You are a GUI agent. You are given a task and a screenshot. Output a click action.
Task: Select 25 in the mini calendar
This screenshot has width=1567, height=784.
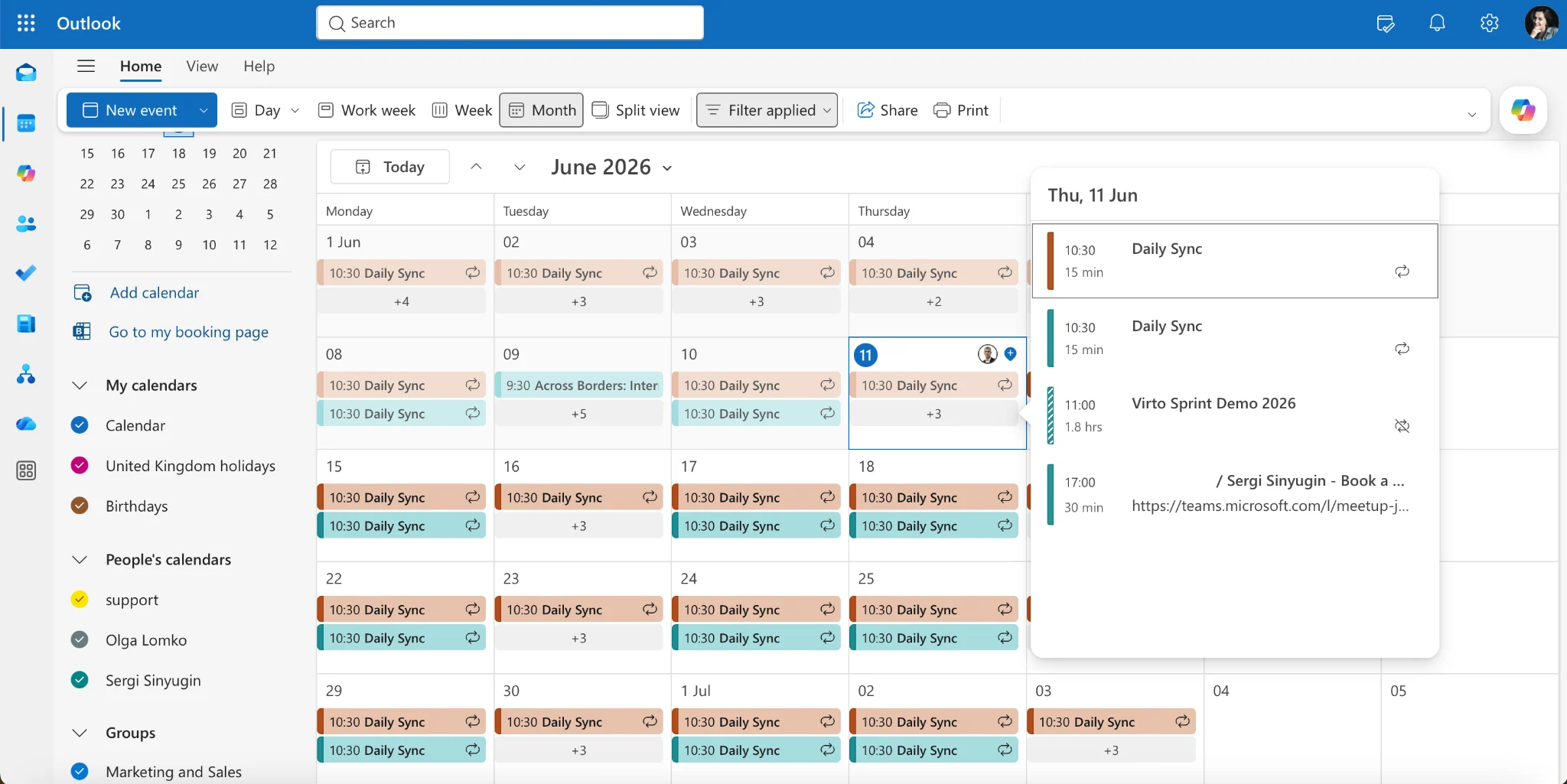pyautogui.click(x=178, y=184)
